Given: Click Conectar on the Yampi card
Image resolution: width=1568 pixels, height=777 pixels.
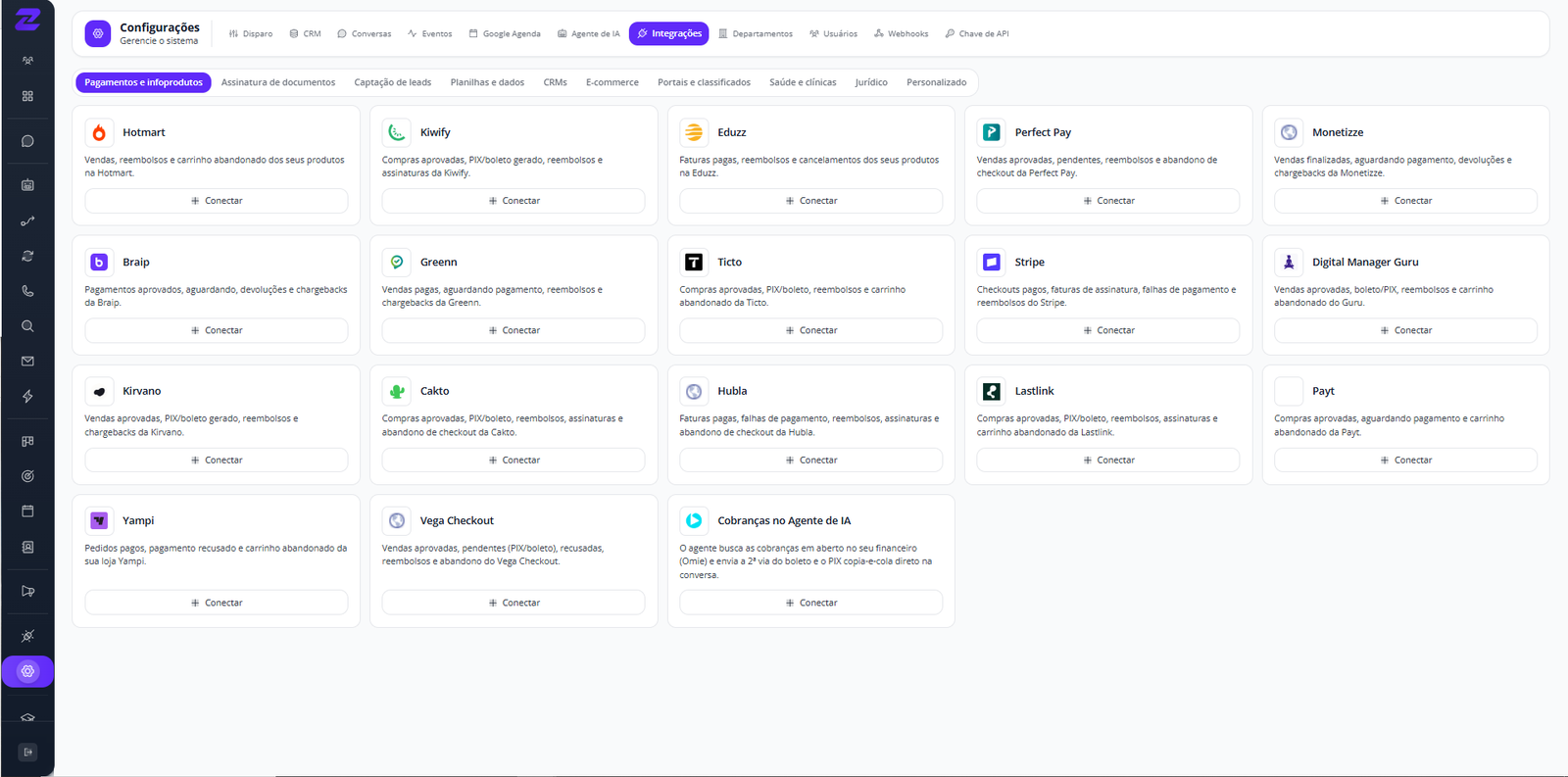Looking at the screenshot, I should (217, 603).
